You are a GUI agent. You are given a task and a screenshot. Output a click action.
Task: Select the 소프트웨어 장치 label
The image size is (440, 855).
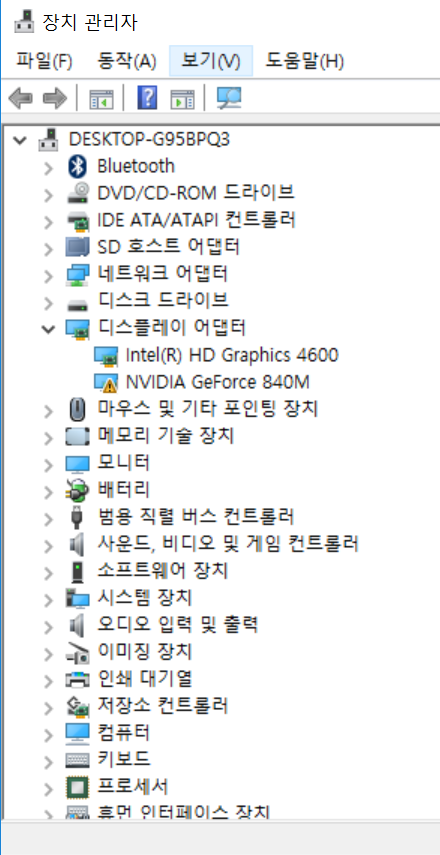coord(162,571)
